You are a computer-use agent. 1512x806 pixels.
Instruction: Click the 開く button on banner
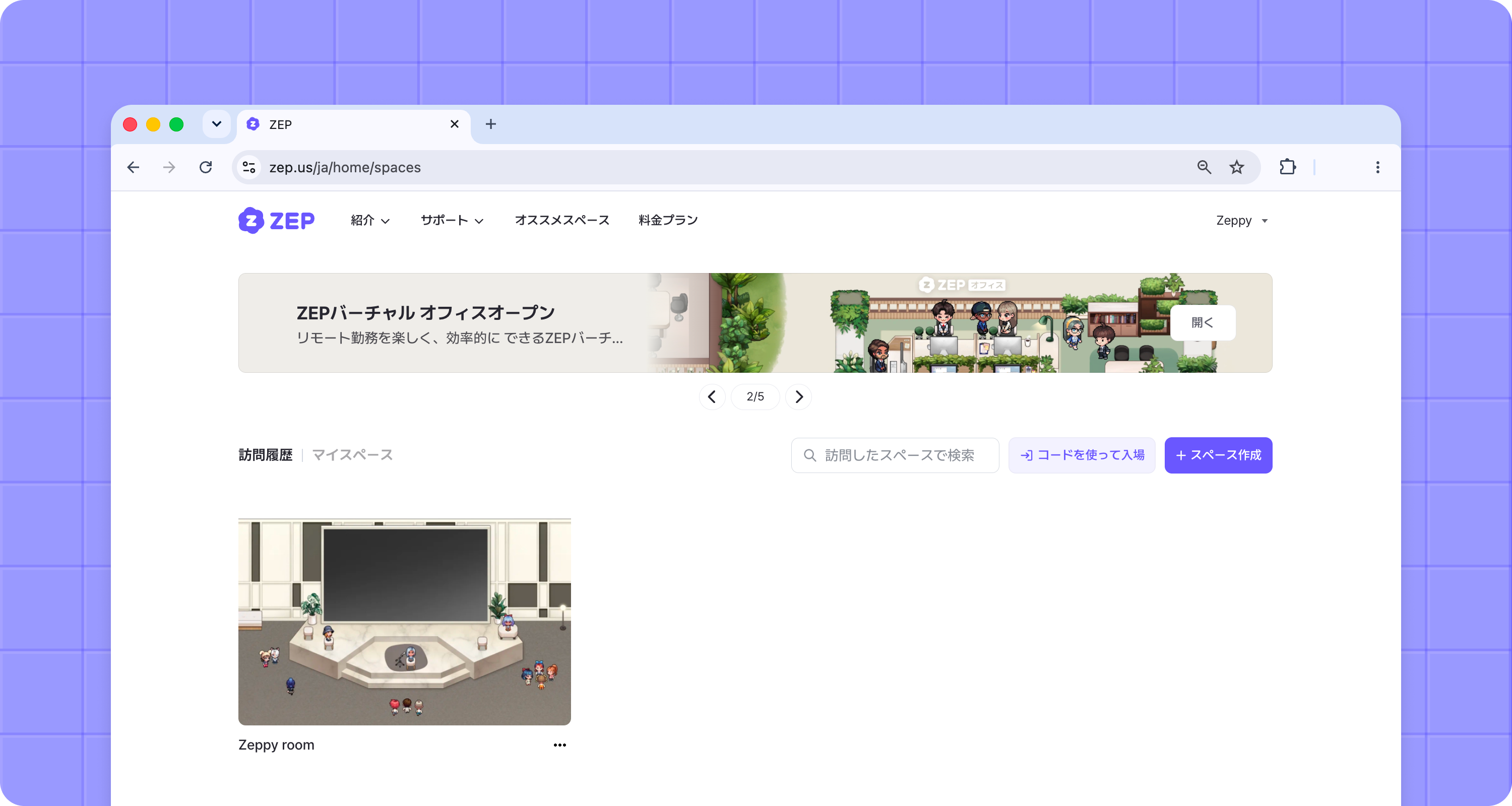click(x=1203, y=322)
